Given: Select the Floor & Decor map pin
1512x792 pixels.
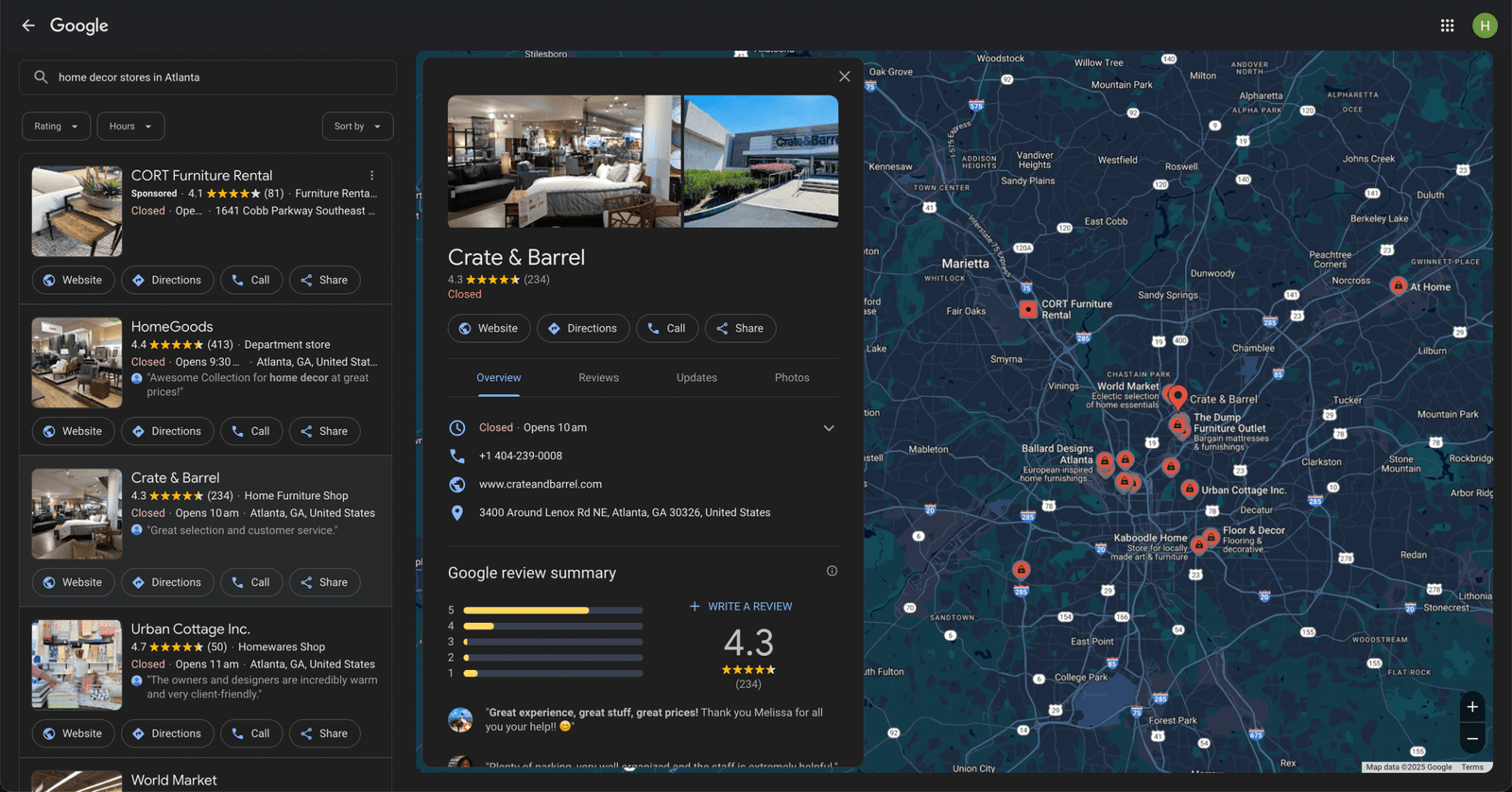Looking at the screenshot, I should 1211,537.
